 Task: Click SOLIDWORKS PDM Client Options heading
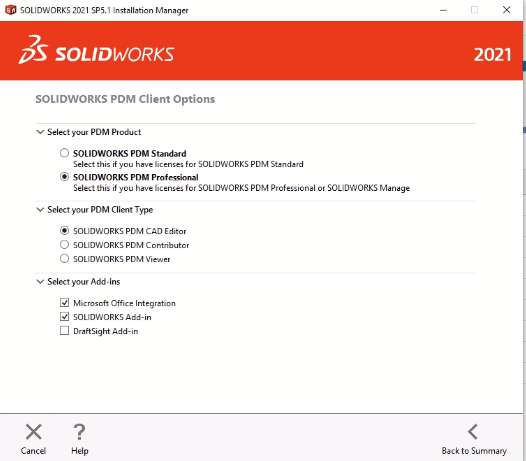pyautogui.click(x=125, y=99)
